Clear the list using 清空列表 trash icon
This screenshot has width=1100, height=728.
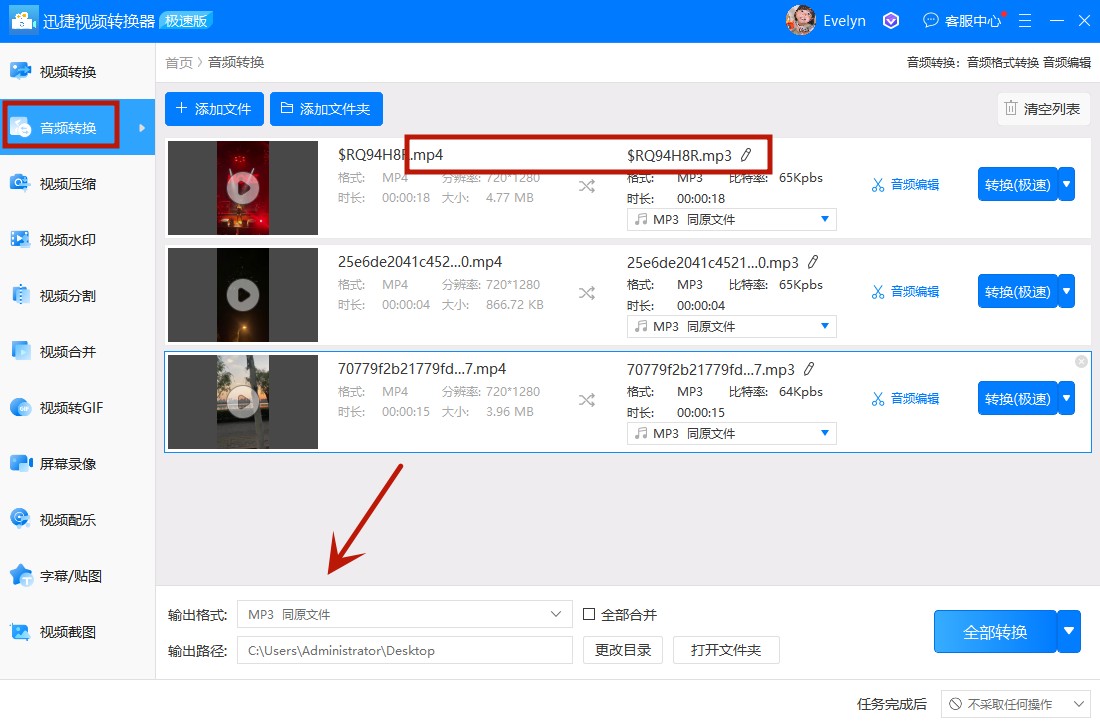click(1042, 109)
